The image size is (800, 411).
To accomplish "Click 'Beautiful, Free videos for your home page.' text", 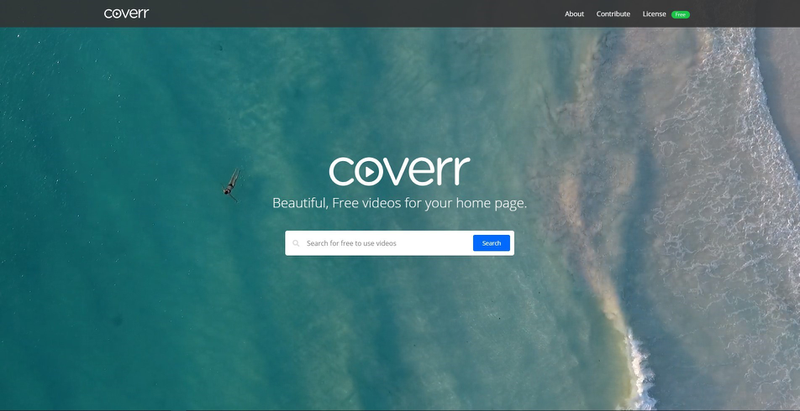I will tap(399, 203).
